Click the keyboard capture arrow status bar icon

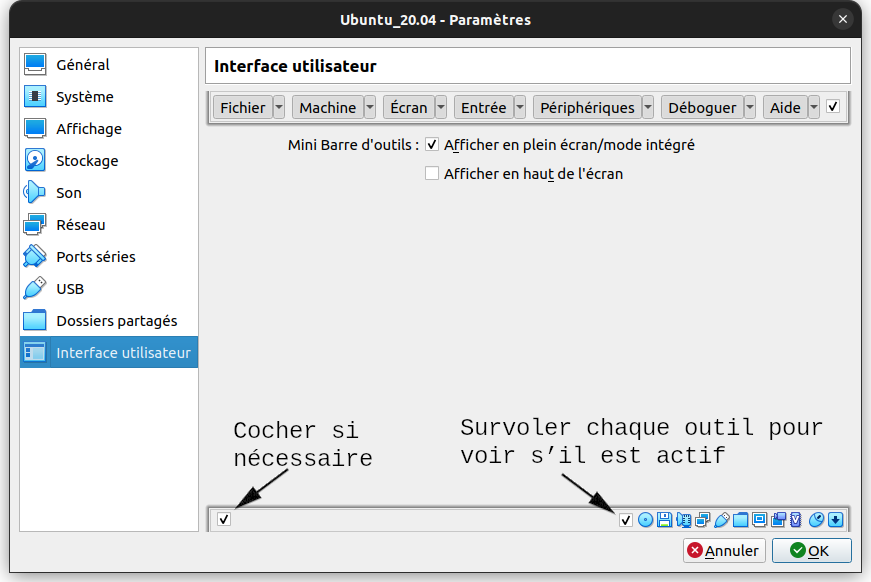(x=835, y=519)
